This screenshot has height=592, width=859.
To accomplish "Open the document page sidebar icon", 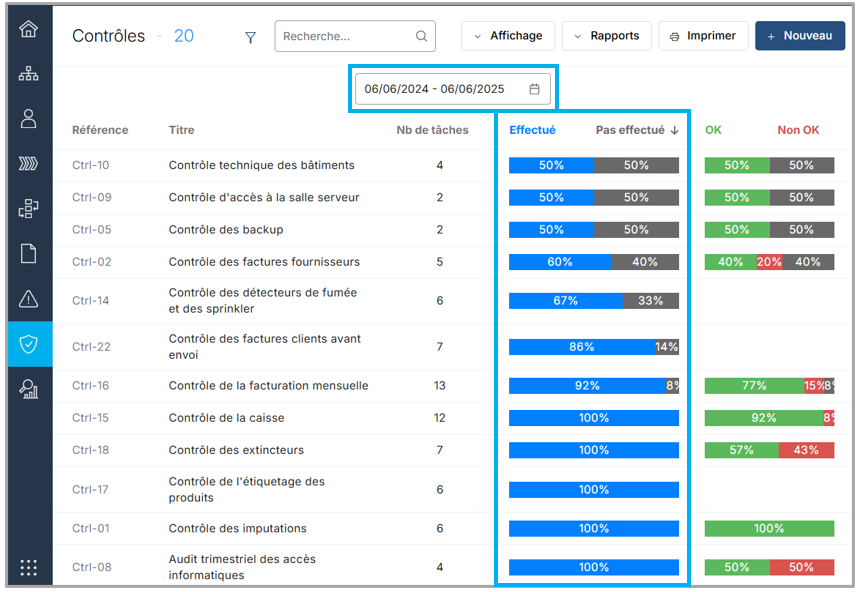I will point(28,254).
